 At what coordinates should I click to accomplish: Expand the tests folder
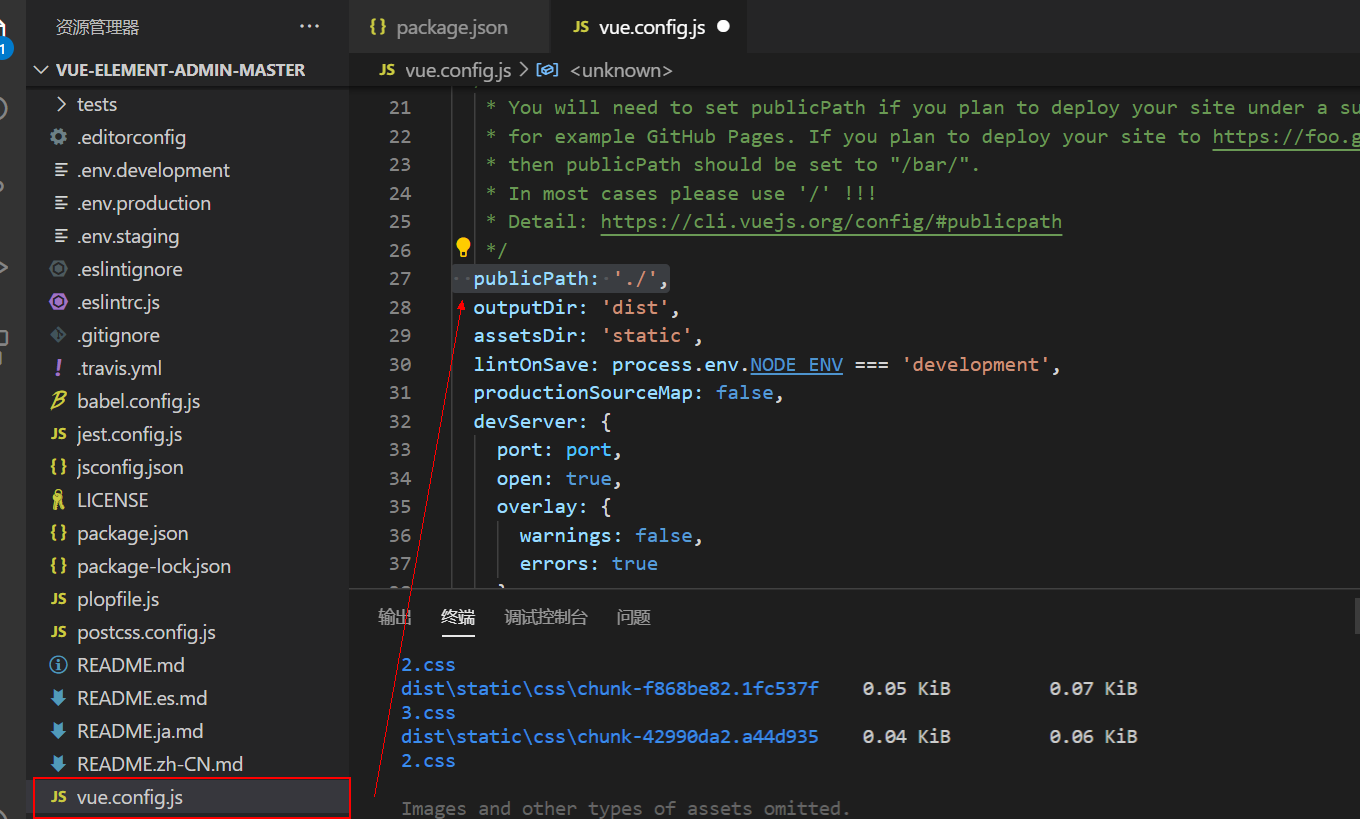(96, 104)
